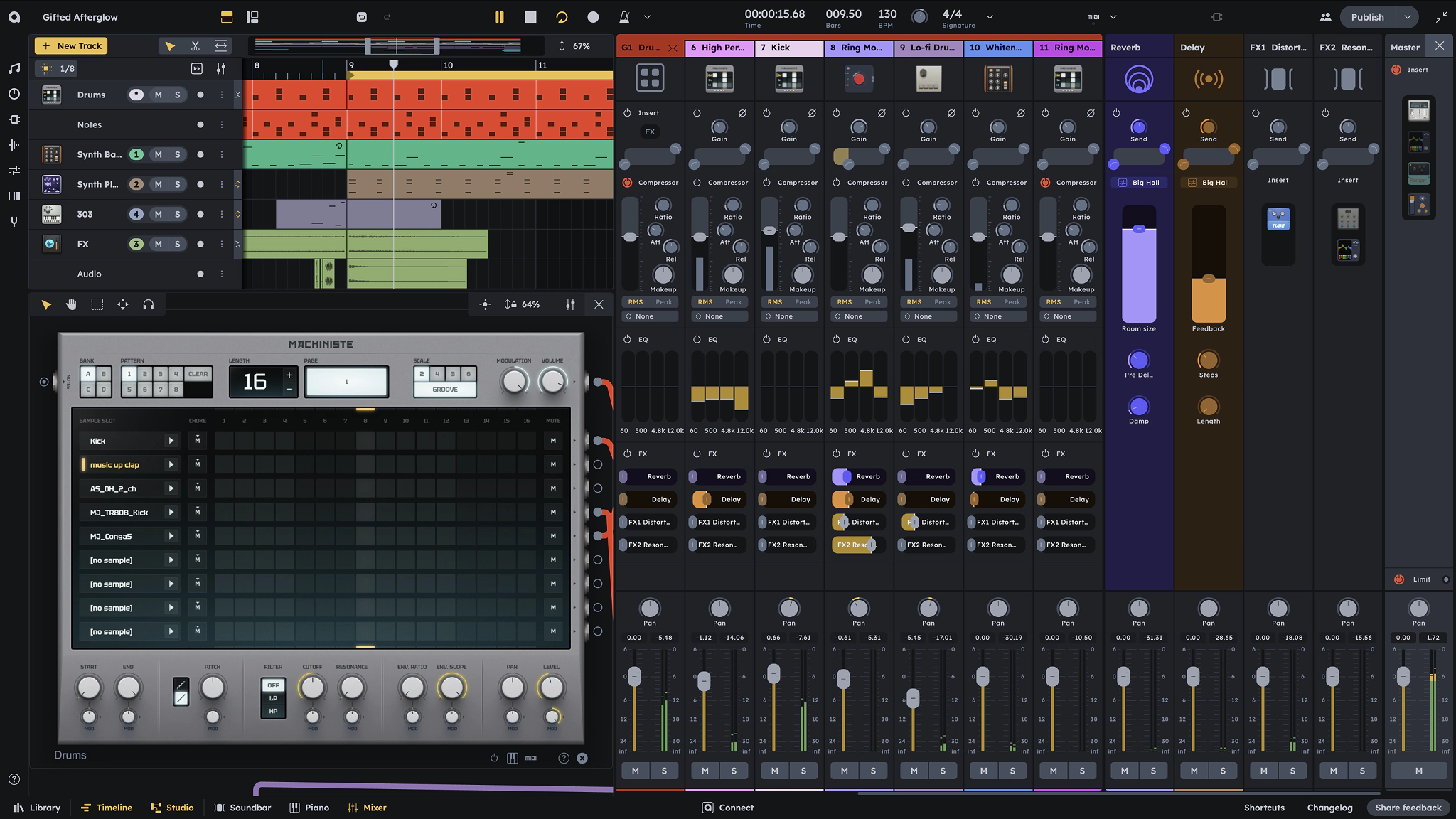Open the audio waveform sidebar icon
Screen dimensions: 1456x819
(14, 145)
